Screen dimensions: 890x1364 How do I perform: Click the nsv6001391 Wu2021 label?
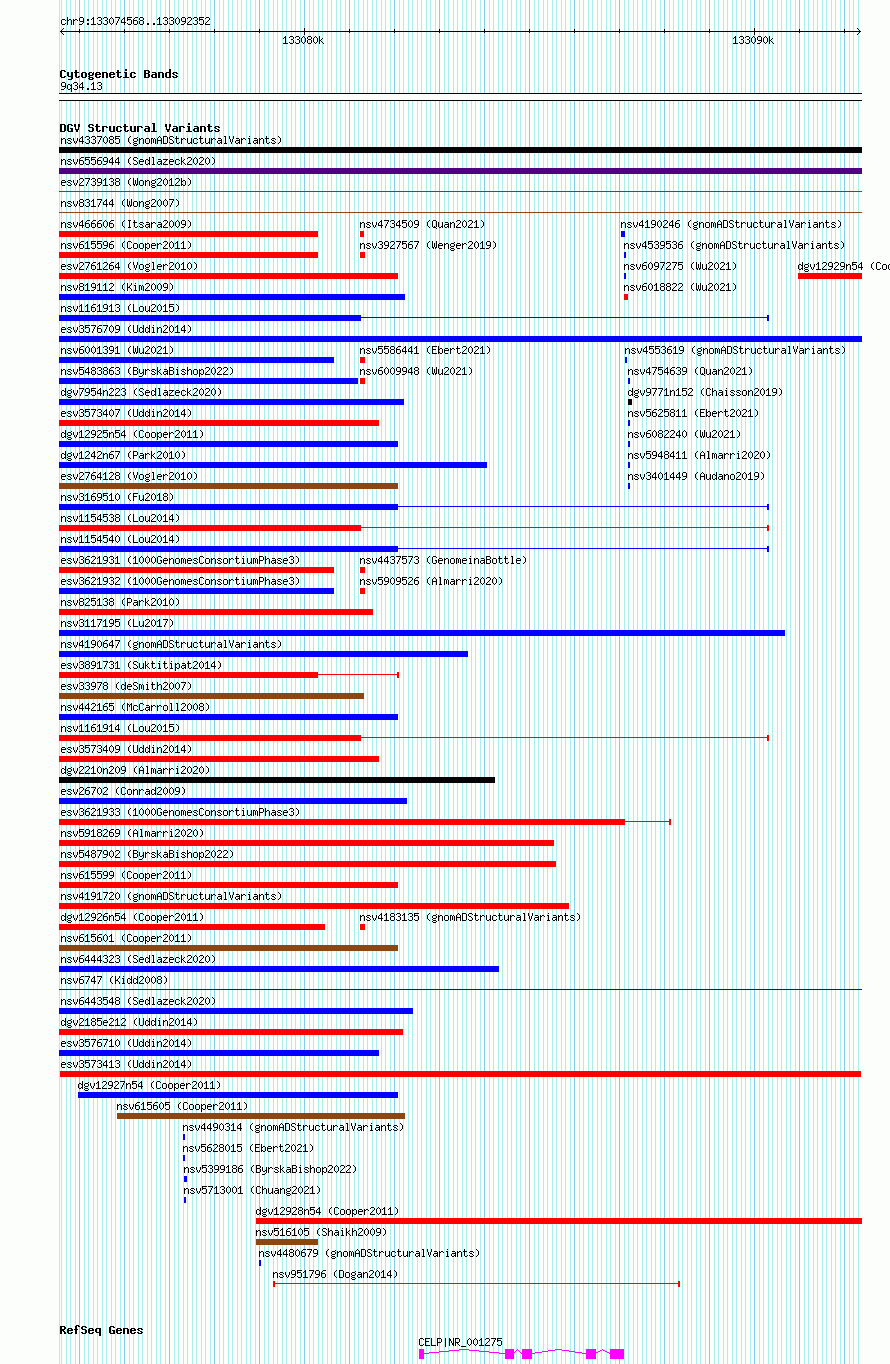click(117, 350)
